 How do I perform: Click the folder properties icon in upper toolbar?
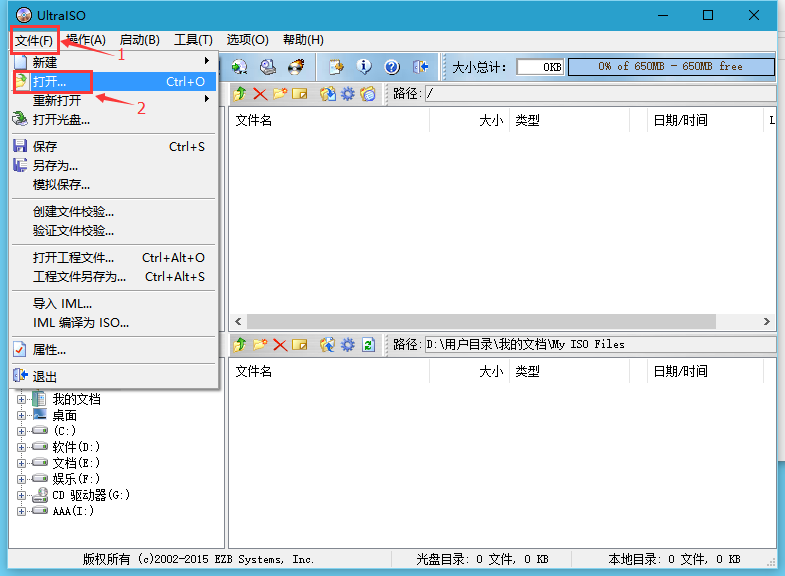click(x=368, y=94)
